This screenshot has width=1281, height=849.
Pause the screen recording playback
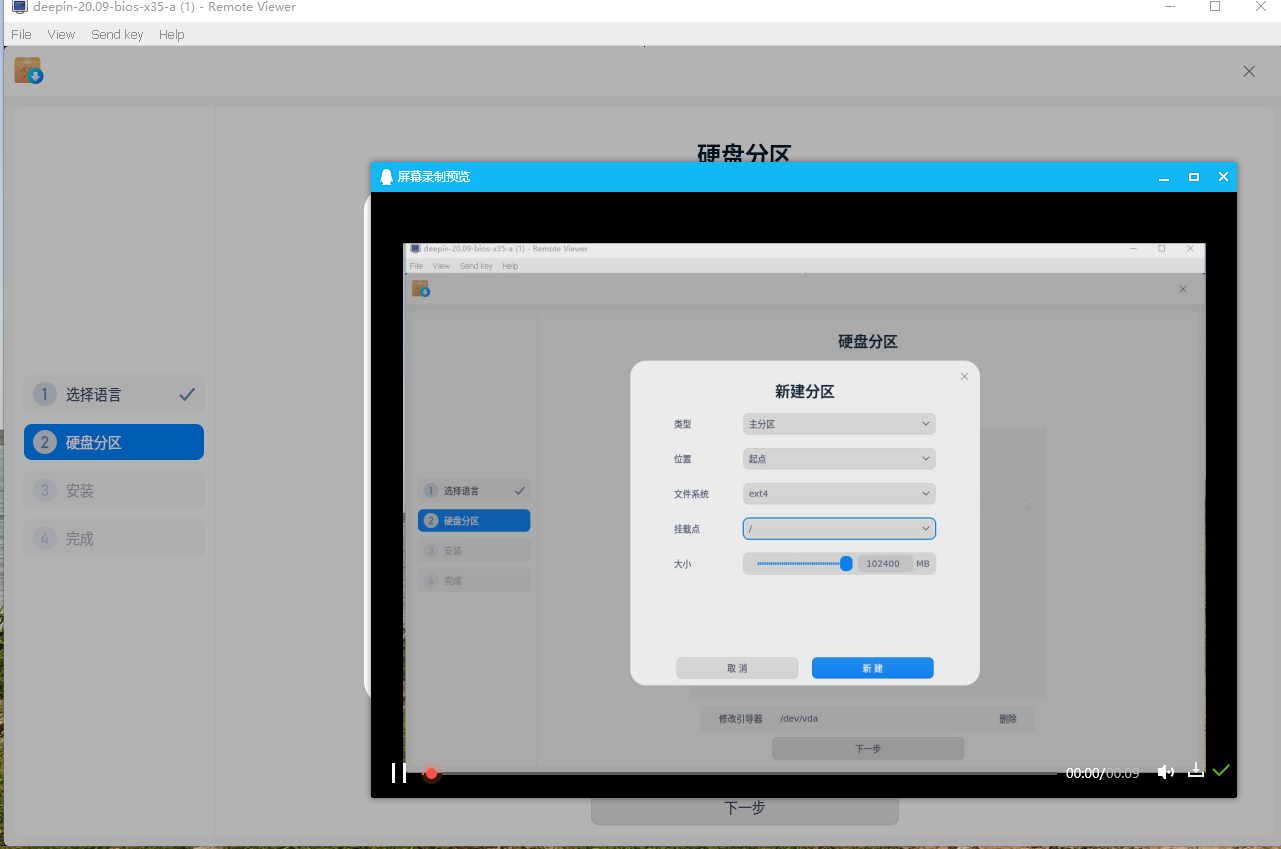pyautogui.click(x=399, y=772)
